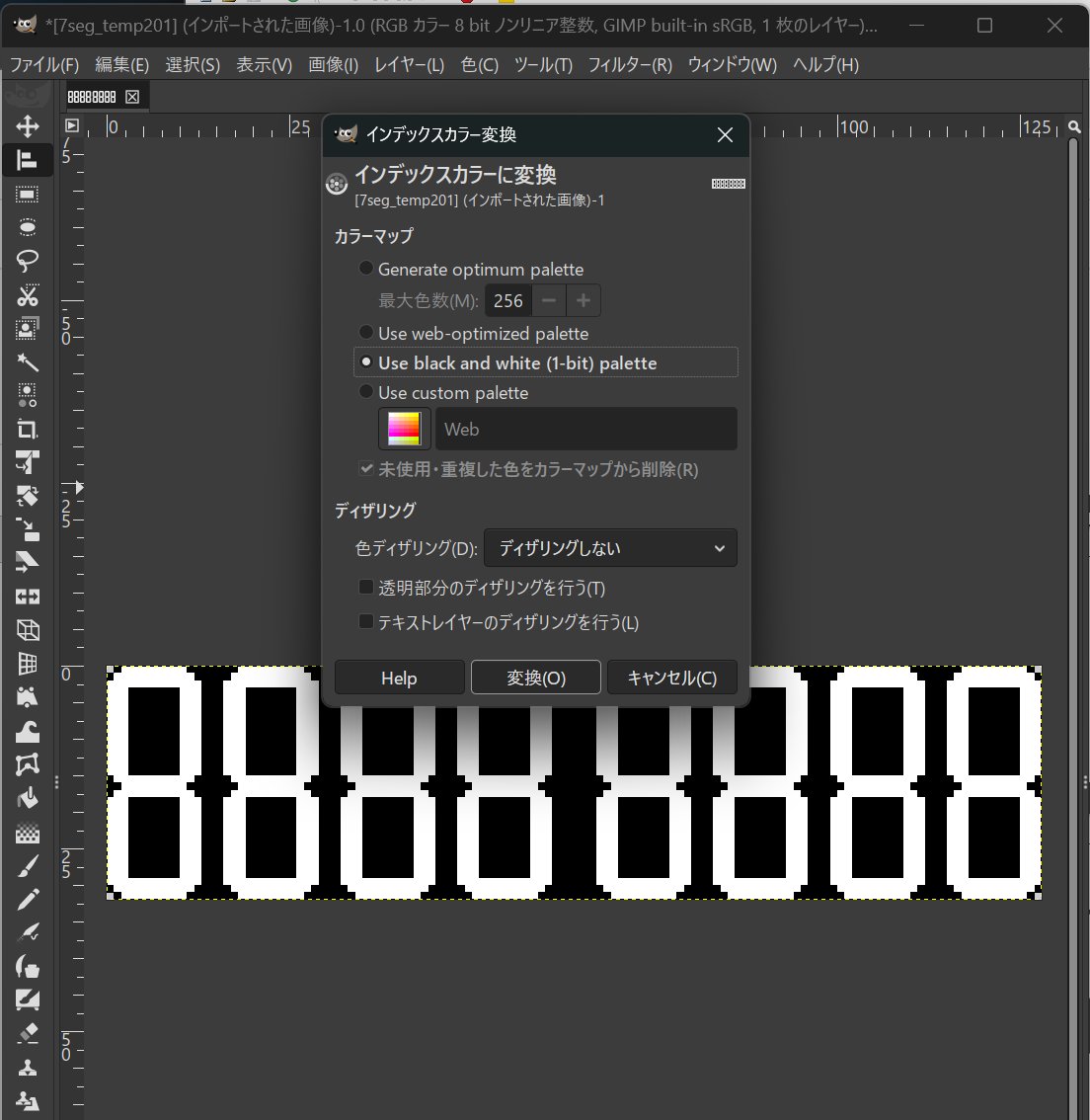Click the custom palette color swatch thumbnail
Viewport: 1090px width, 1120px height.
coord(403,428)
